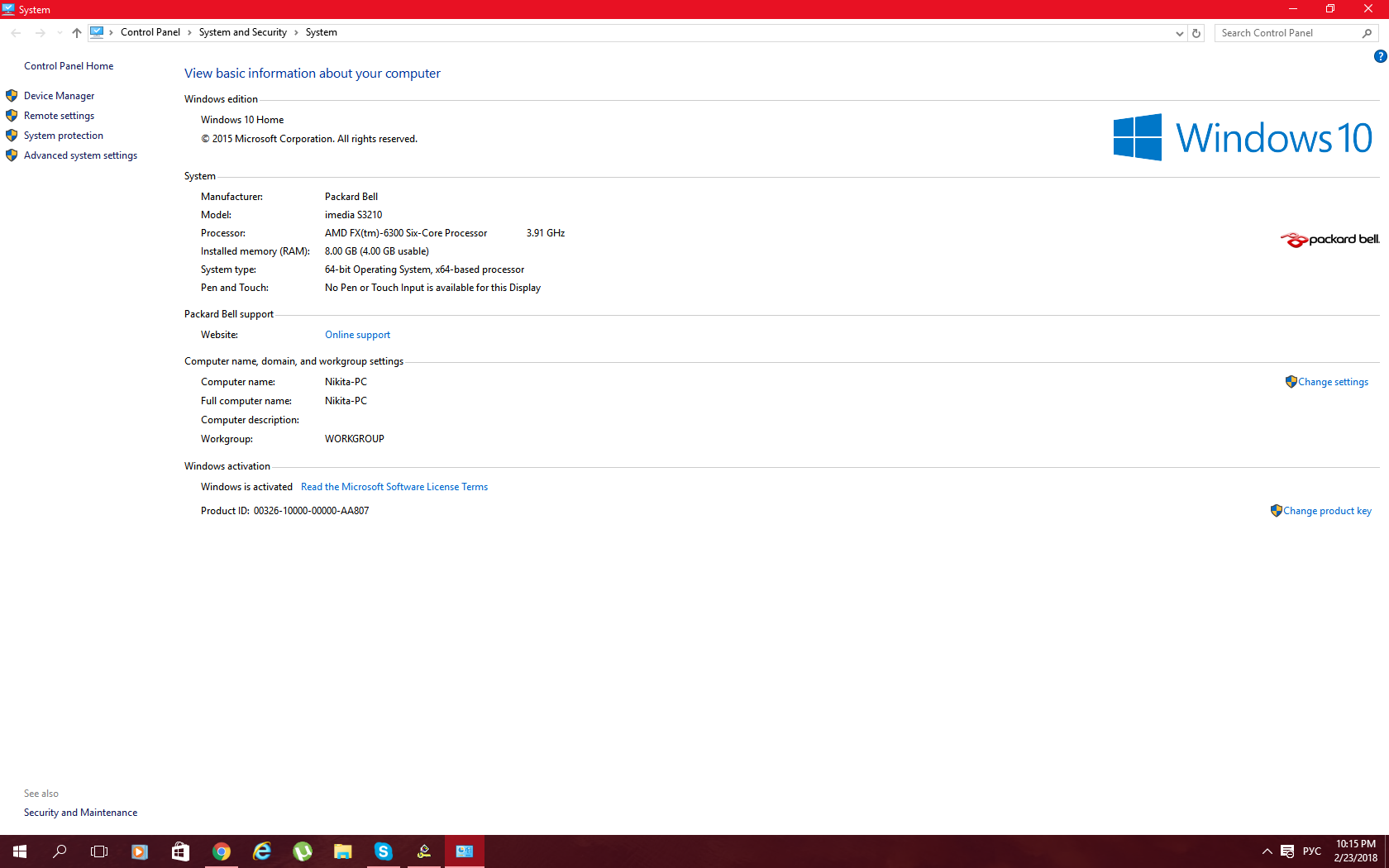Open Google Chrome from the taskbar
1389x868 pixels.
tap(221, 851)
